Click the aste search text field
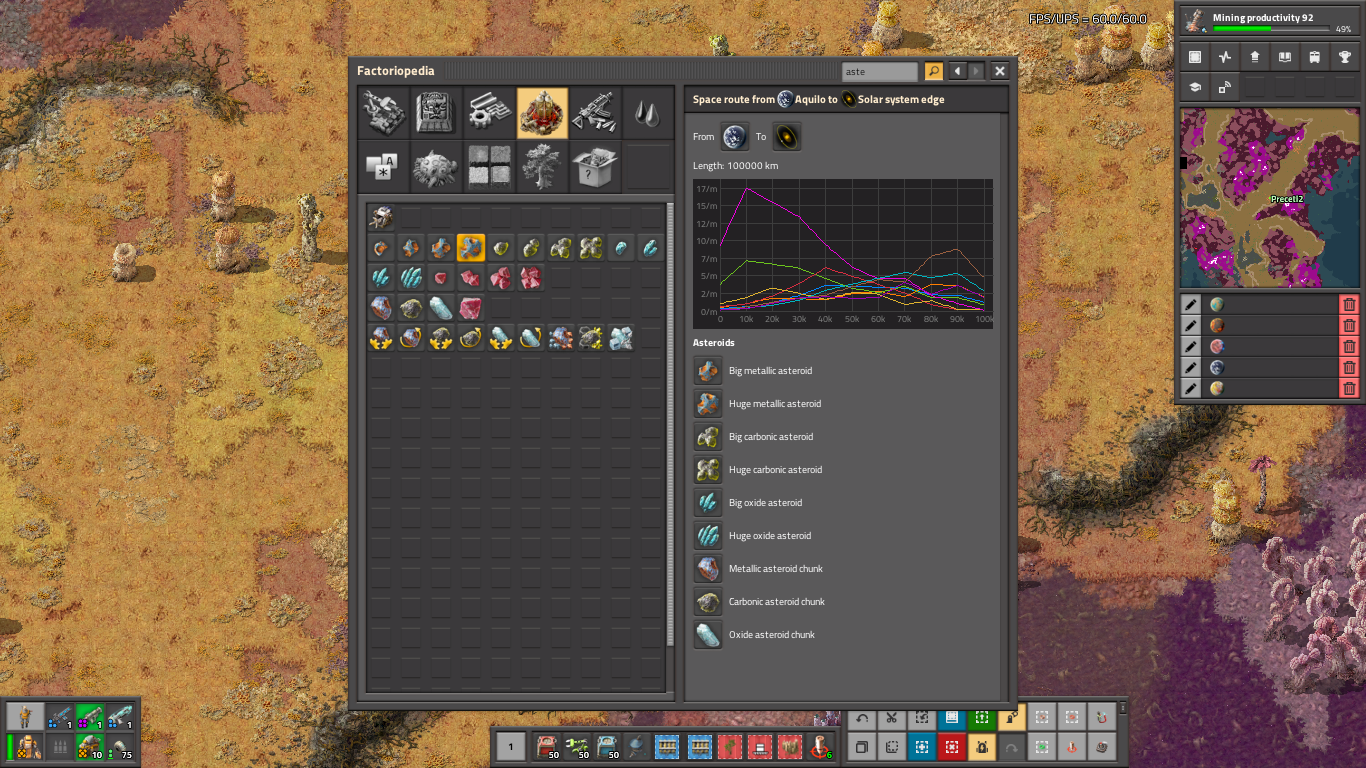This screenshot has height=768, width=1366. [x=879, y=71]
